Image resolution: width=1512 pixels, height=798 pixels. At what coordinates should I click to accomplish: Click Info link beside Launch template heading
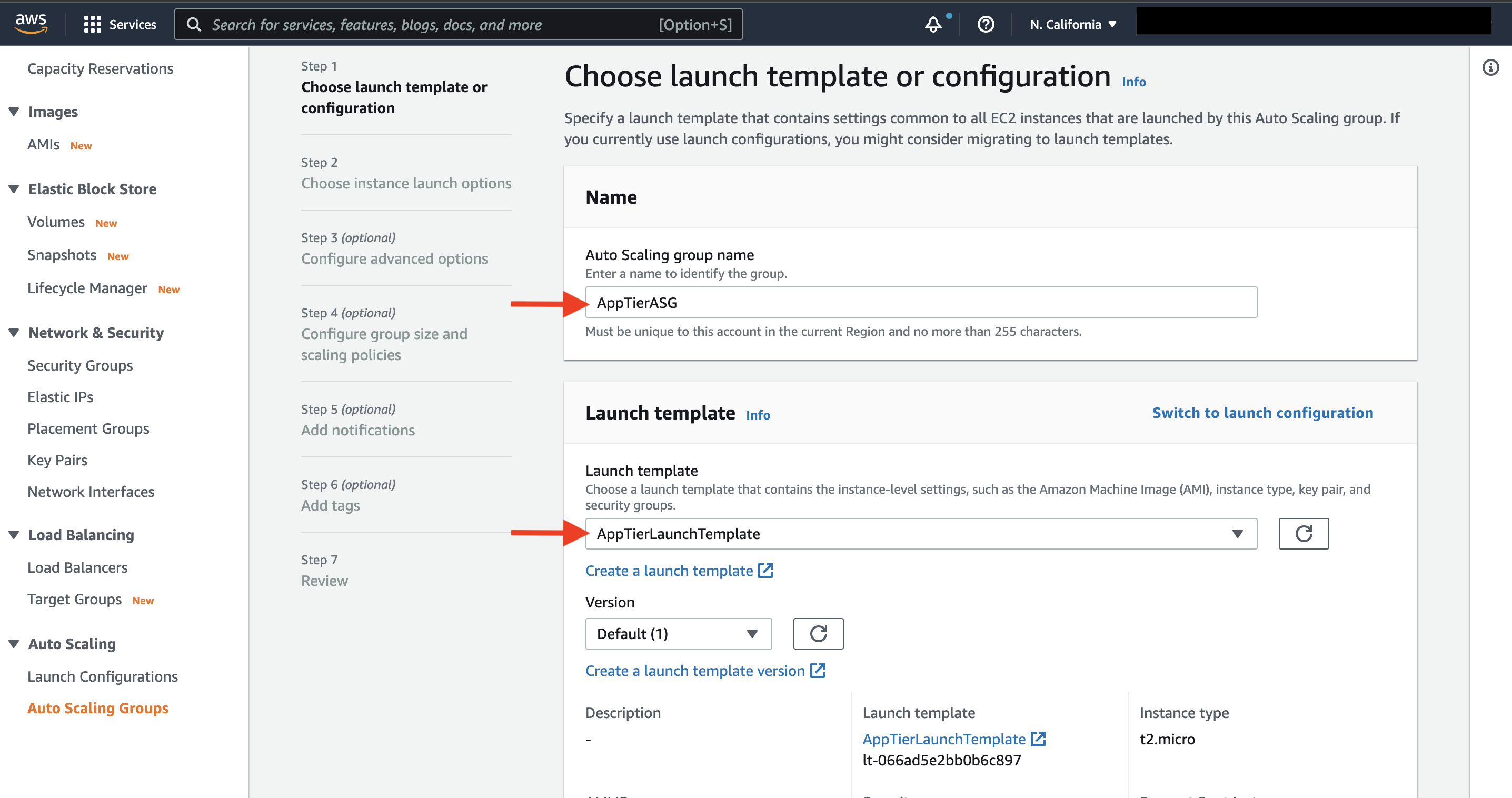tap(758, 415)
